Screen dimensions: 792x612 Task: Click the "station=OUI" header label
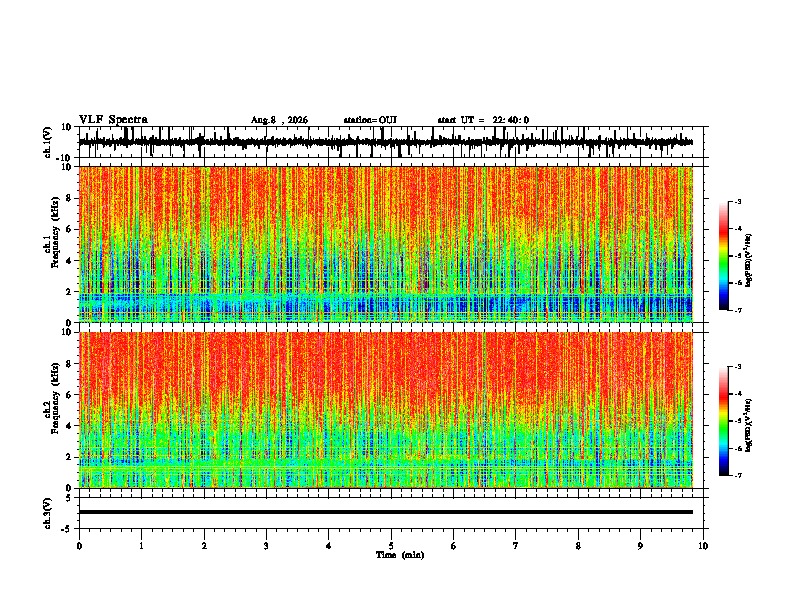click(x=370, y=120)
